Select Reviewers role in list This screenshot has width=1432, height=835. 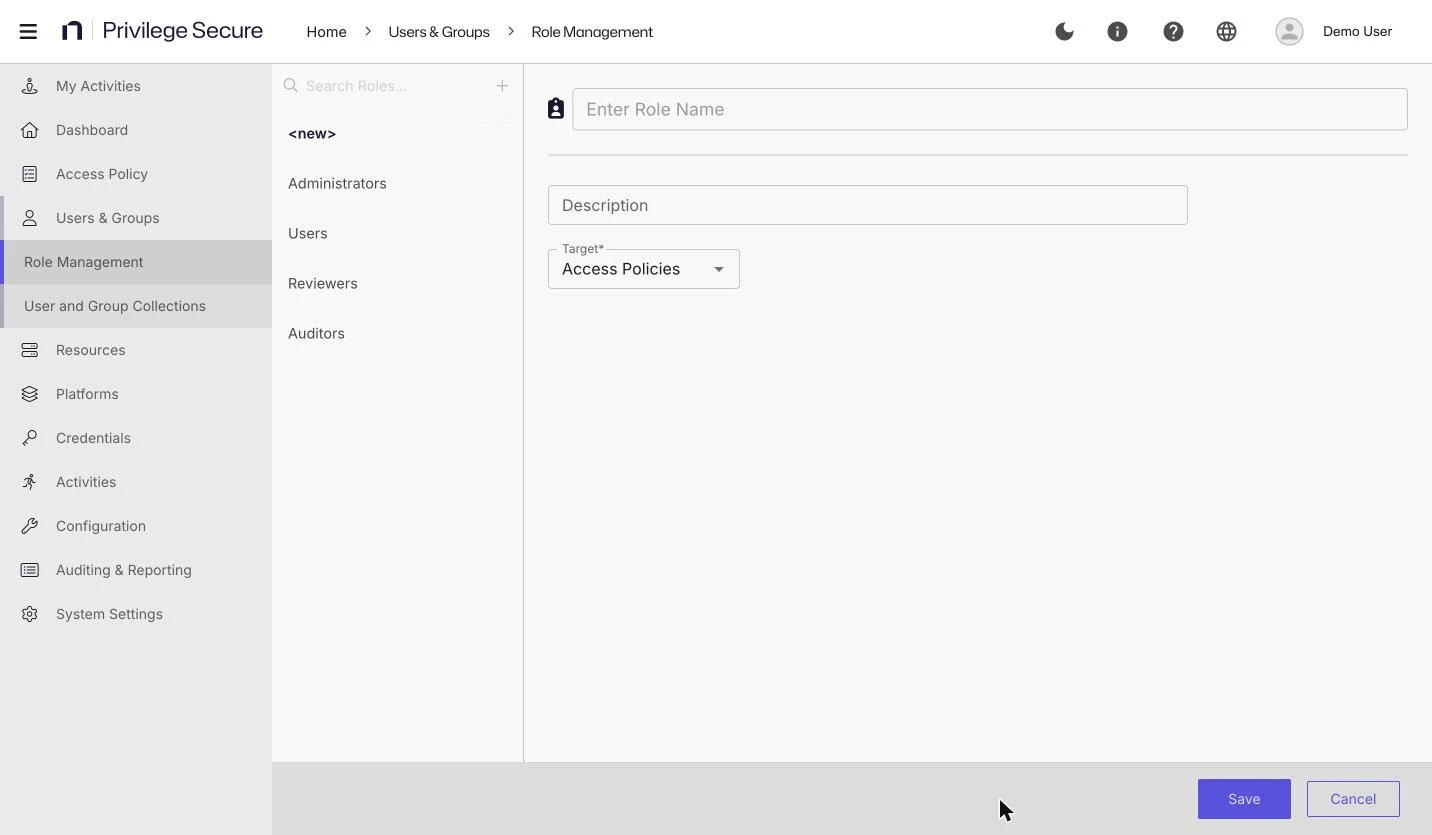click(397, 284)
